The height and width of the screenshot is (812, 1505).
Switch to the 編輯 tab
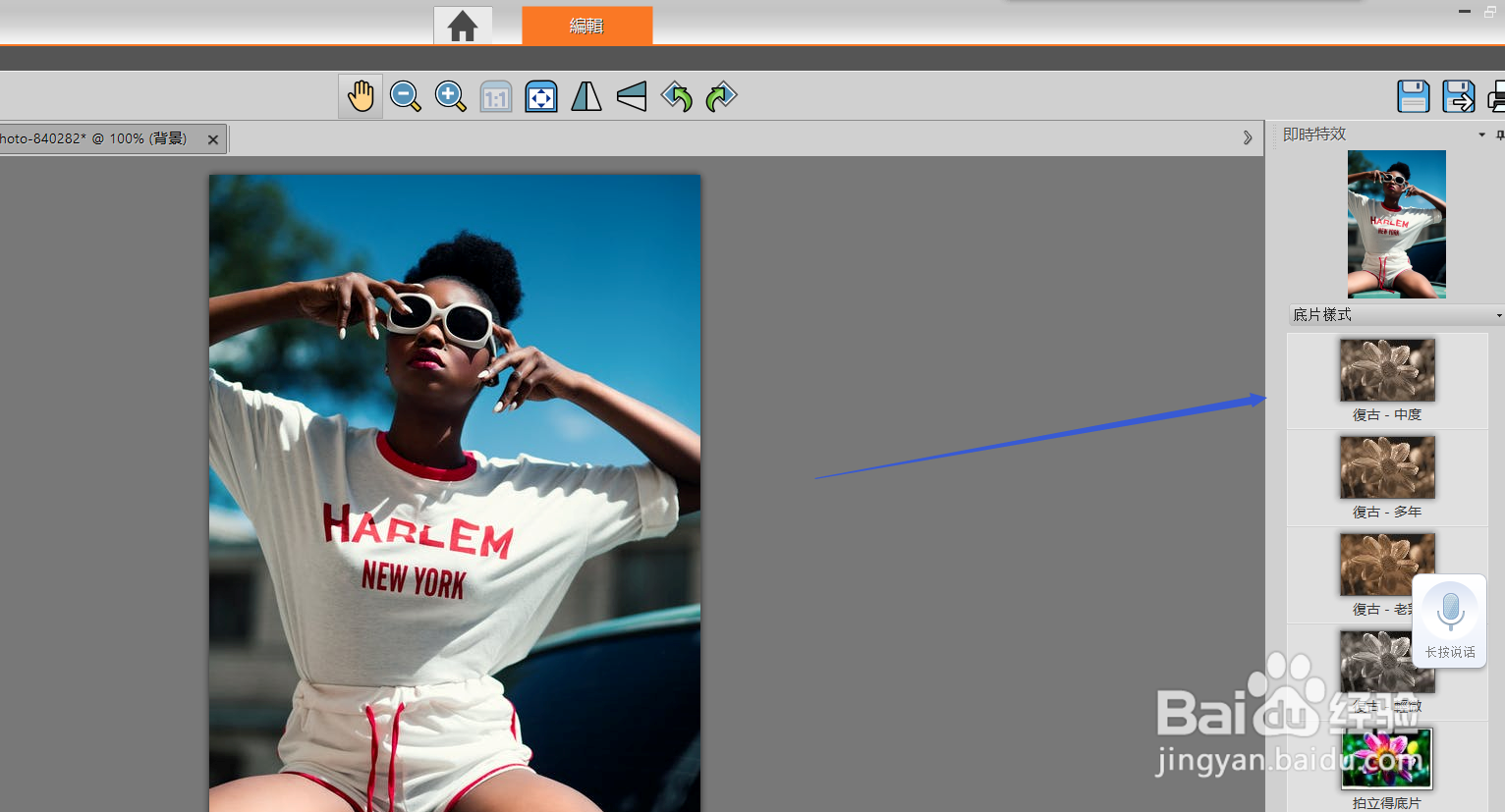[x=586, y=26]
